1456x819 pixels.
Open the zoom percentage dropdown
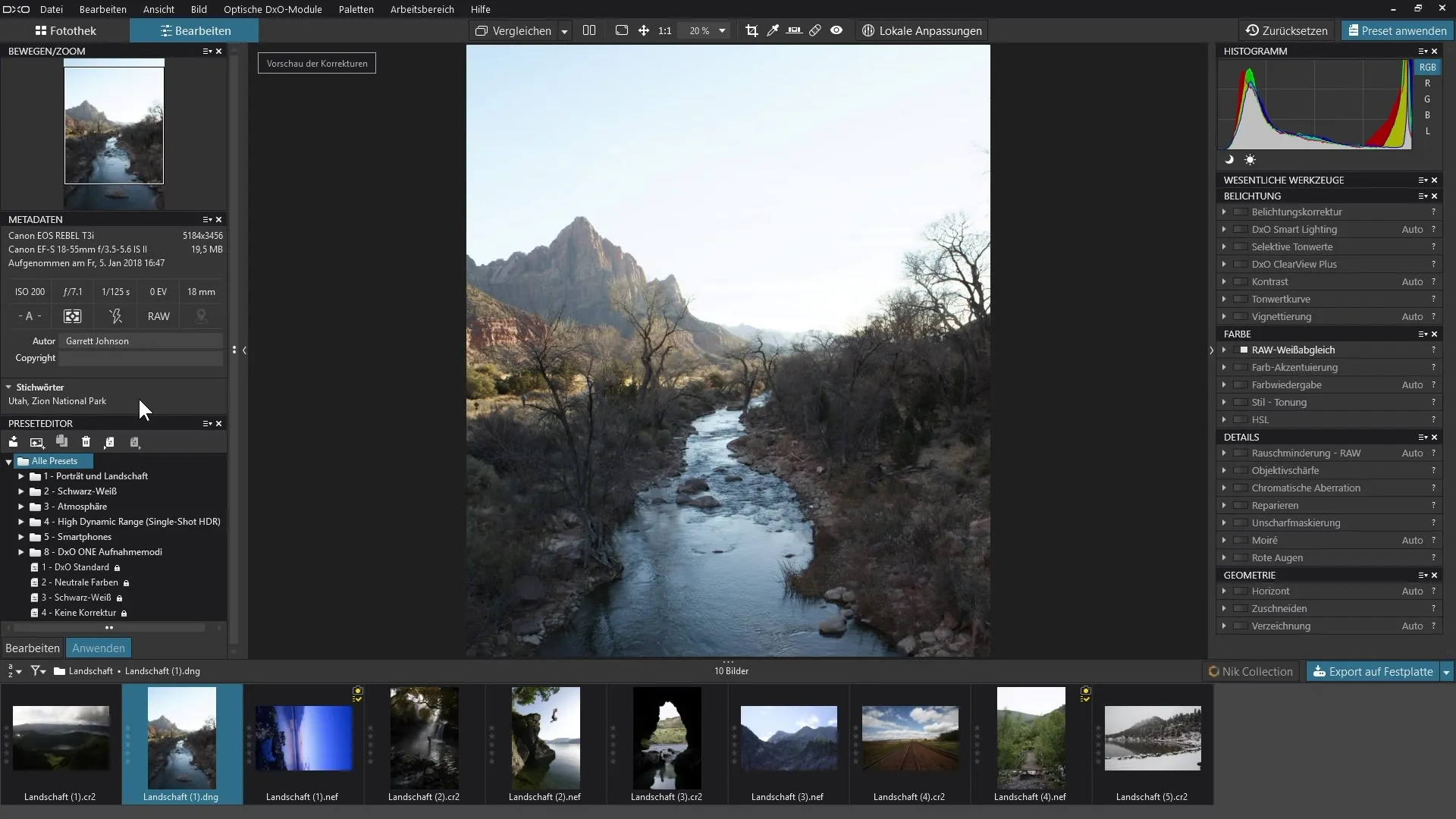pyautogui.click(x=722, y=31)
